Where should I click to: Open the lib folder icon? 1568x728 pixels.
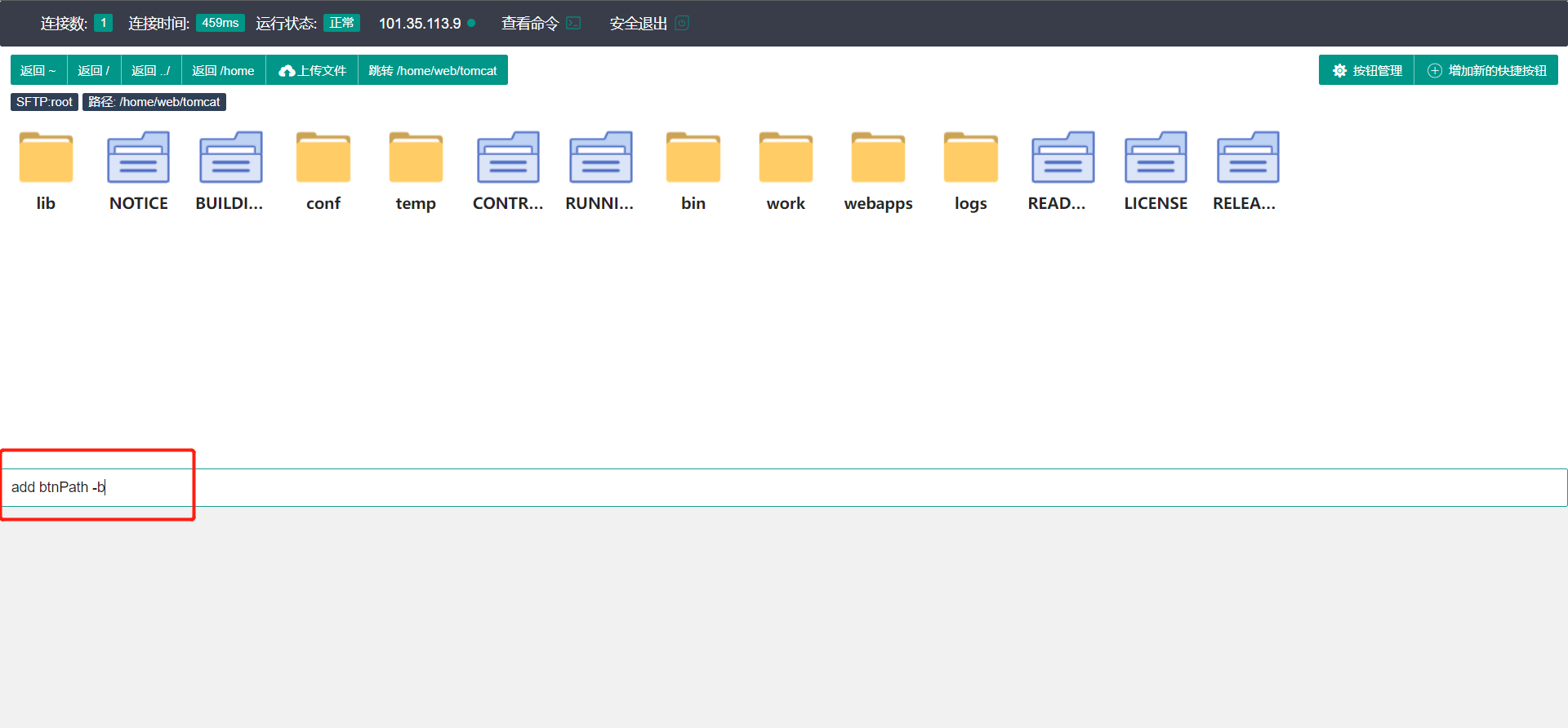coord(46,157)
